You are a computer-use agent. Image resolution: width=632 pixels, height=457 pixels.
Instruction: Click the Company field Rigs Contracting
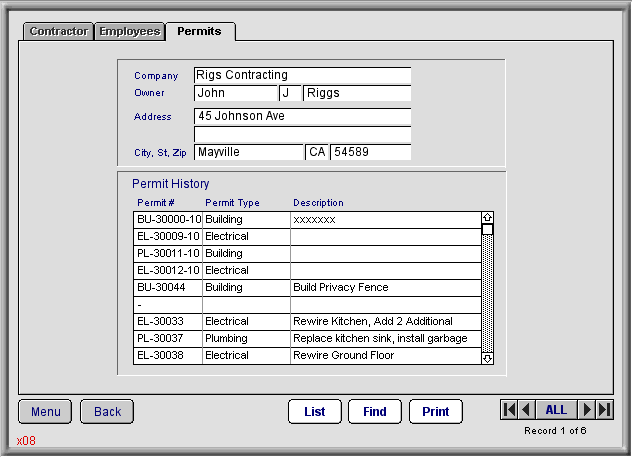point(302,75)
